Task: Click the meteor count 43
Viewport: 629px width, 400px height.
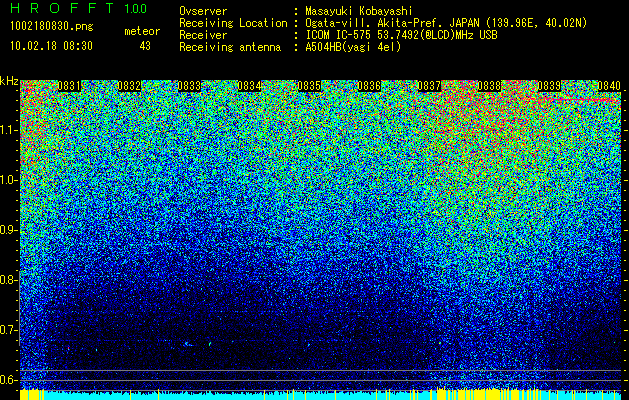Action: point(145,46)
